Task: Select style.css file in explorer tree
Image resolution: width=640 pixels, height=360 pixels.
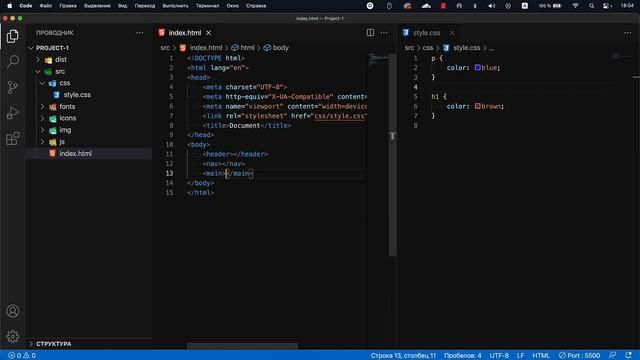Action: 77,95
